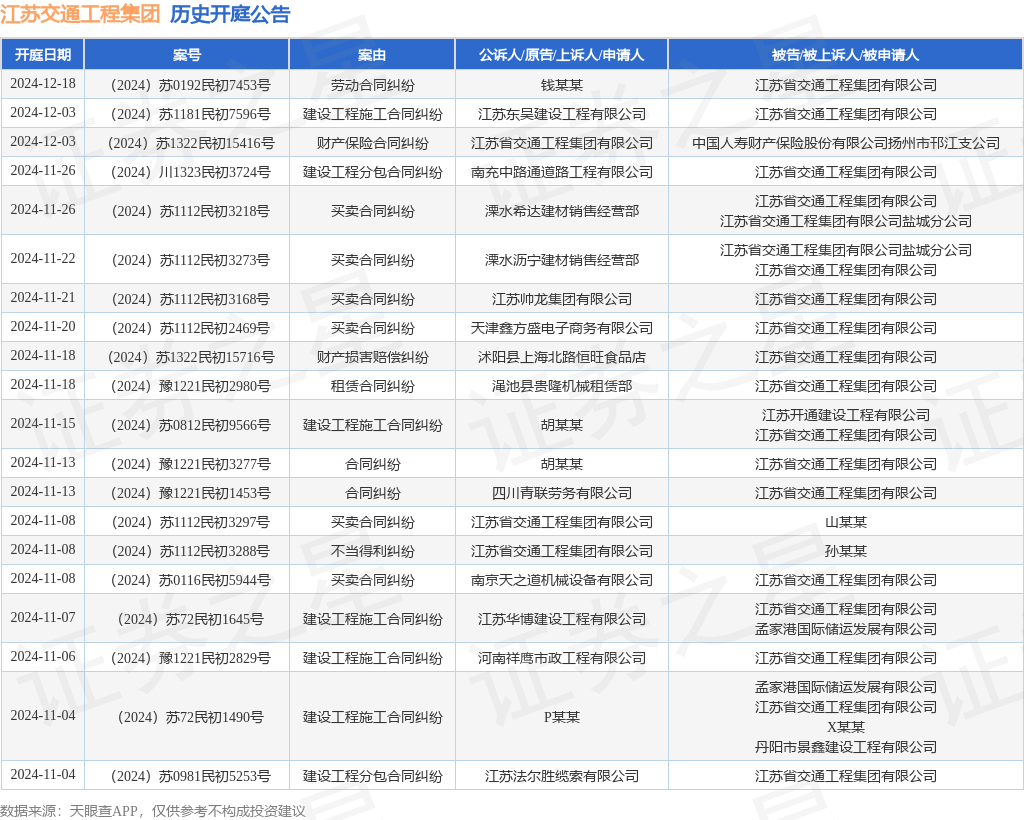This screenshot has width=1024, height=820.
Task: Click plaintiff 四川青联劳务有限公司
Action: coord(562,493)
